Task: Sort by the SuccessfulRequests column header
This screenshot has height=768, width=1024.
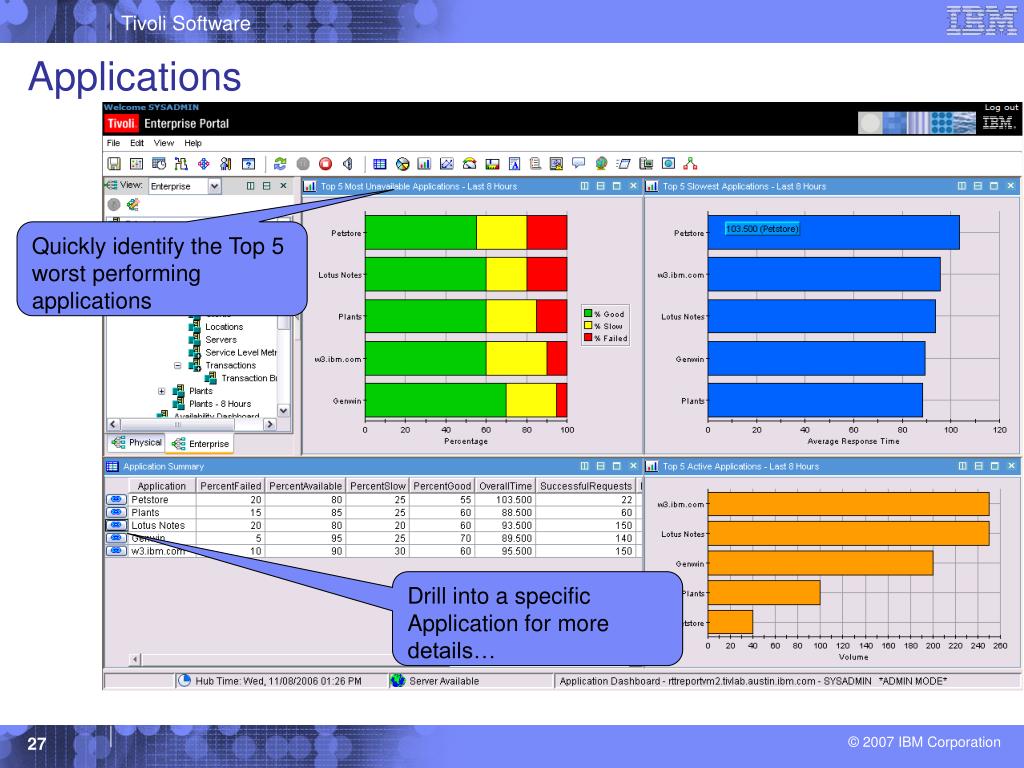Action: point(586,486)
